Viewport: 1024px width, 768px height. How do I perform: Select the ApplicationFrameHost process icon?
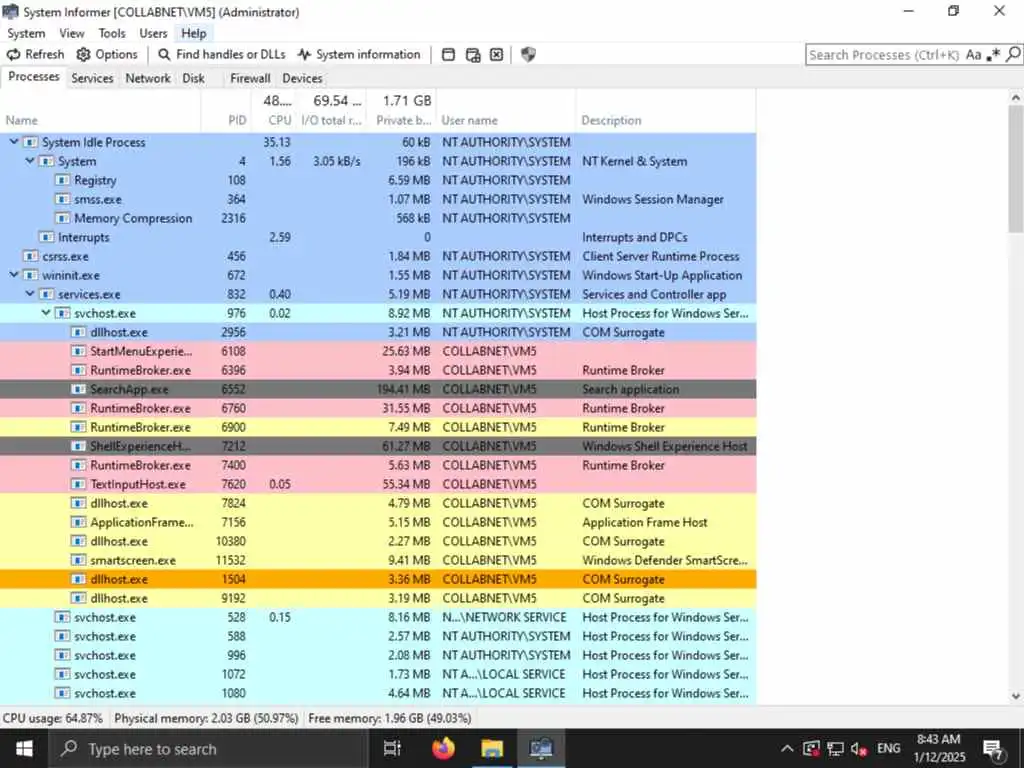coord(78,522)
